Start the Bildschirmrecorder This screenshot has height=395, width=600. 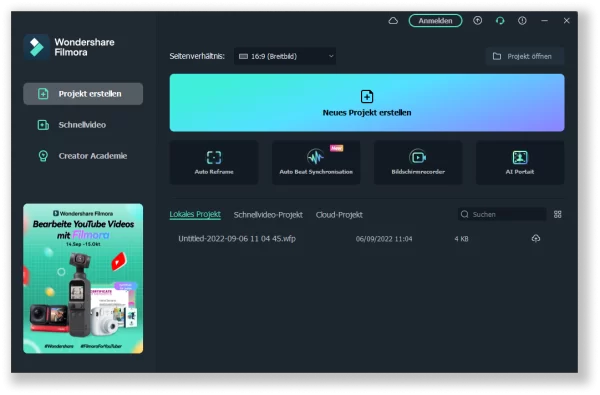pyautogui.click(x=418, y=163)
